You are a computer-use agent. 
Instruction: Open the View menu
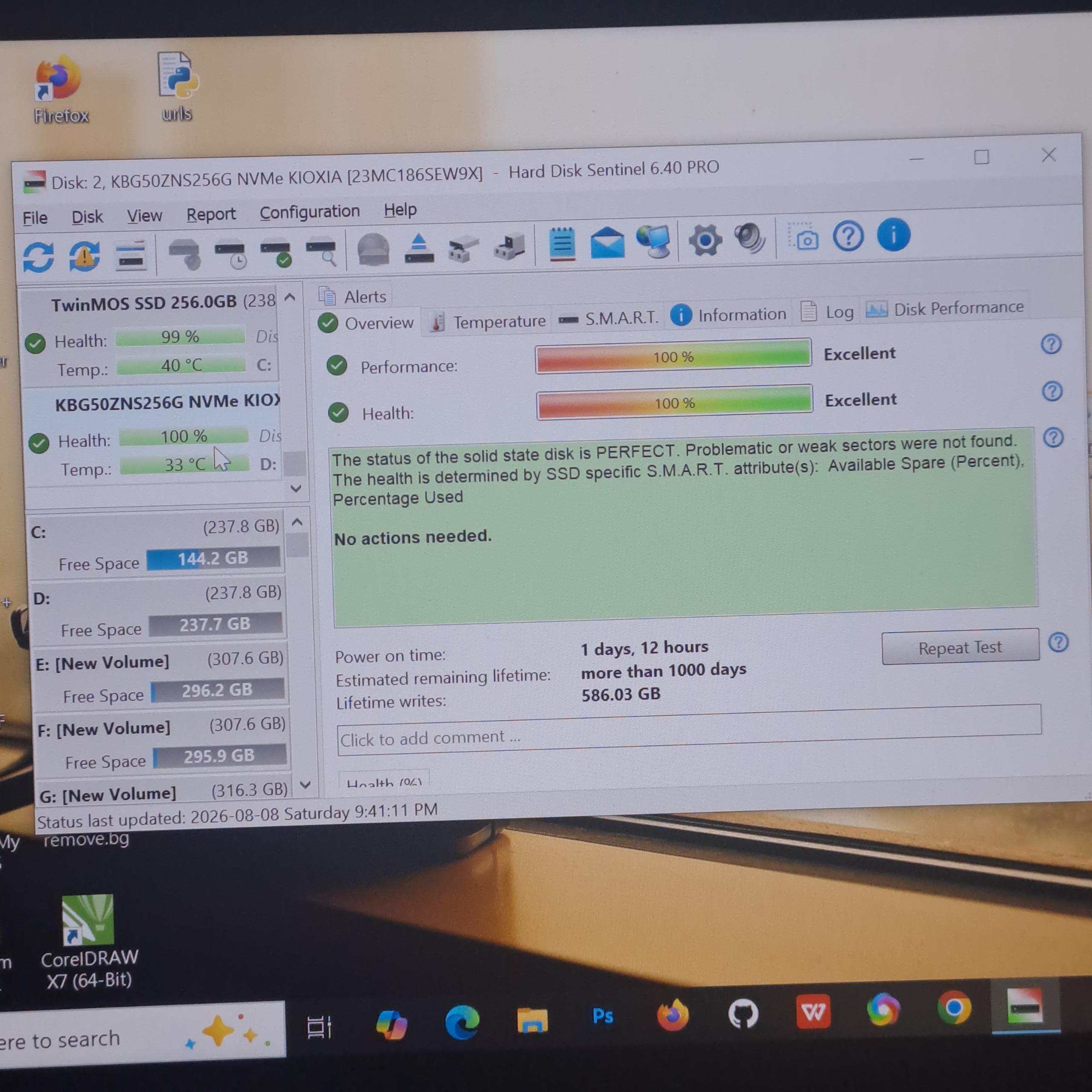point(144,215)
